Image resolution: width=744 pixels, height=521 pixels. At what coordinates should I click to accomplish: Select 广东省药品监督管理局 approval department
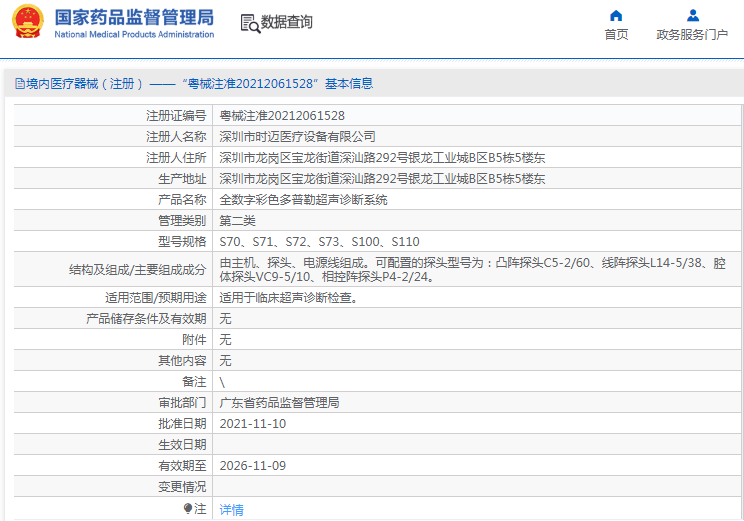click(x=279, y=403)
